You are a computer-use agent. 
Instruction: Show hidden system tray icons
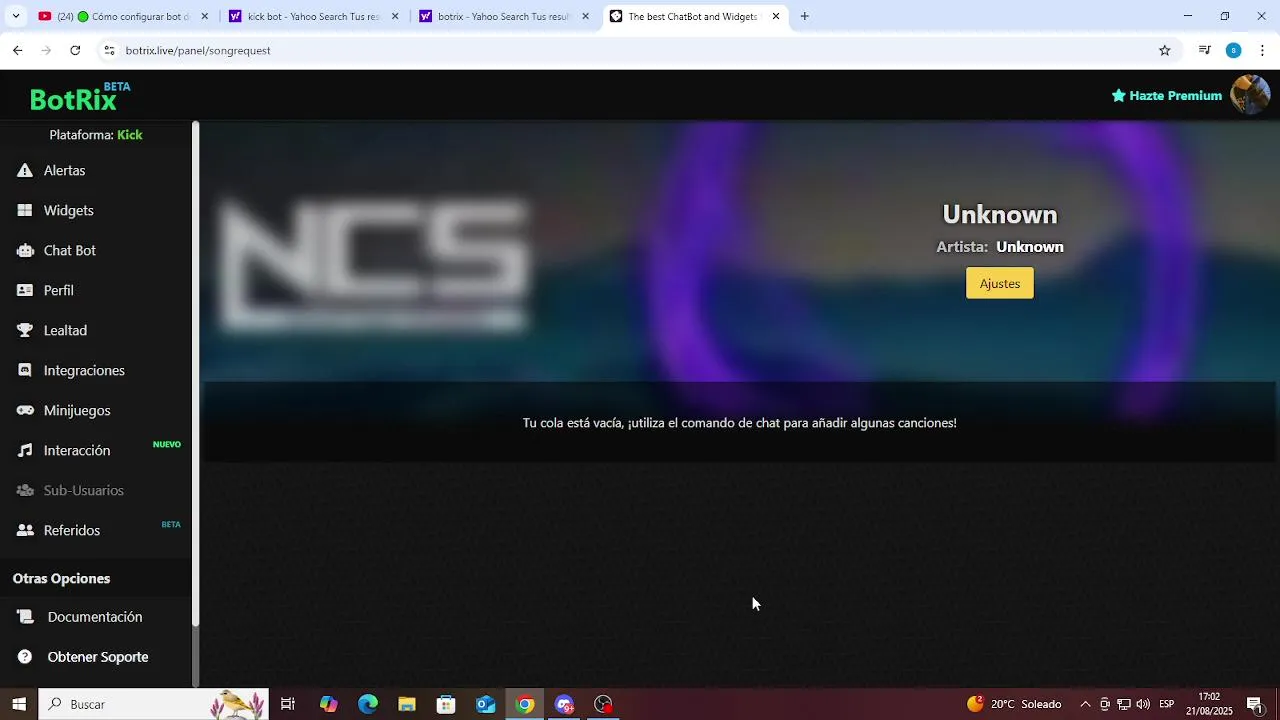1085,704
